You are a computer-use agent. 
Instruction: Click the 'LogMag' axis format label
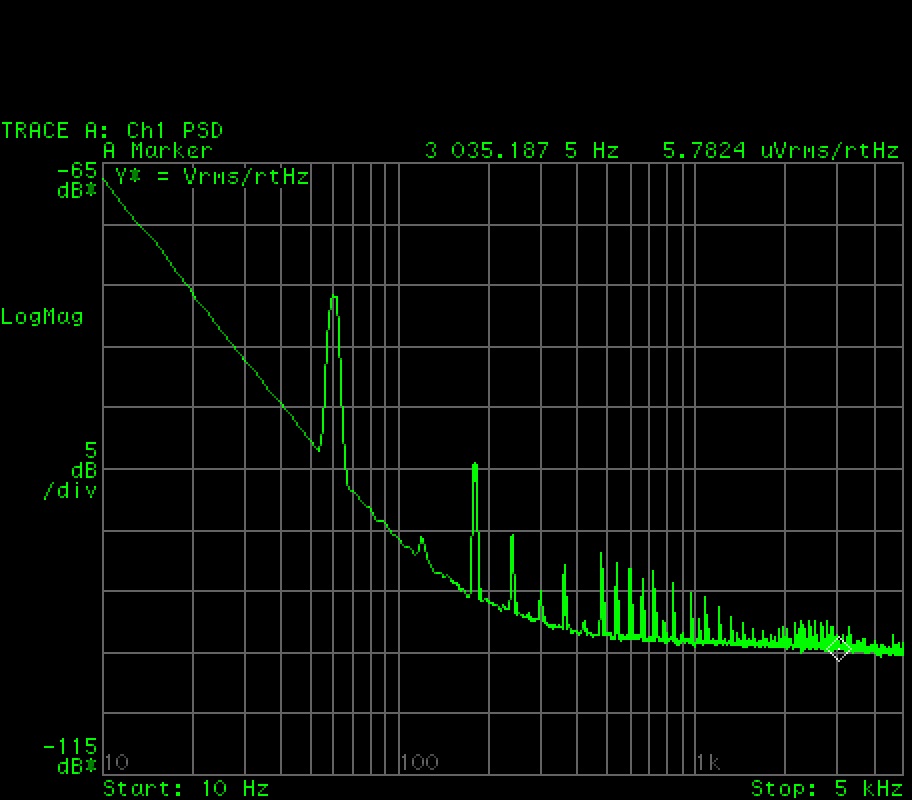point(42,317)
